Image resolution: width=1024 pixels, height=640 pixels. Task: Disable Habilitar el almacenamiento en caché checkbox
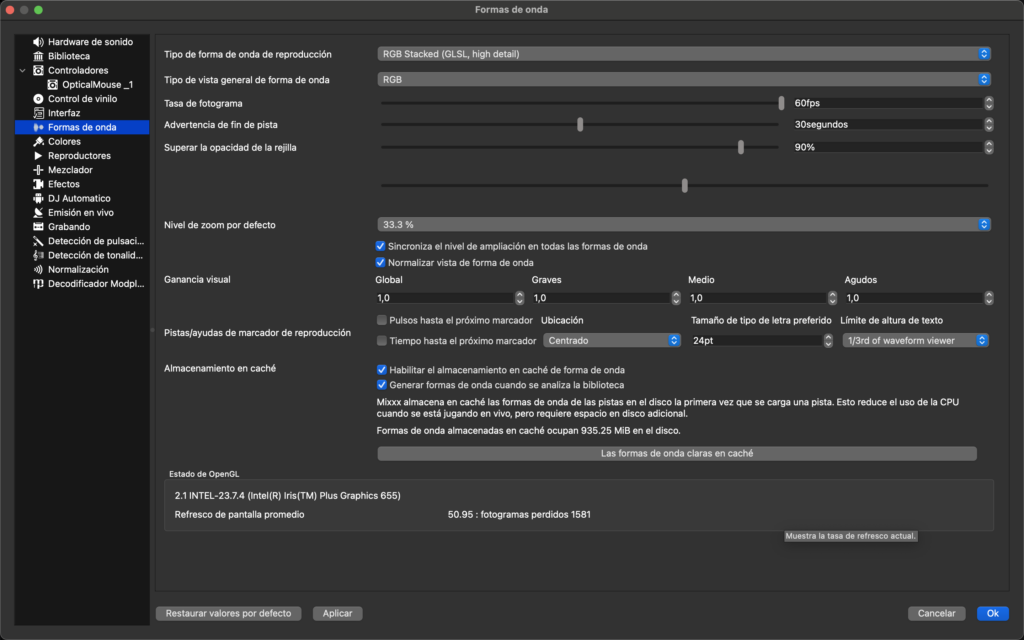382,370
